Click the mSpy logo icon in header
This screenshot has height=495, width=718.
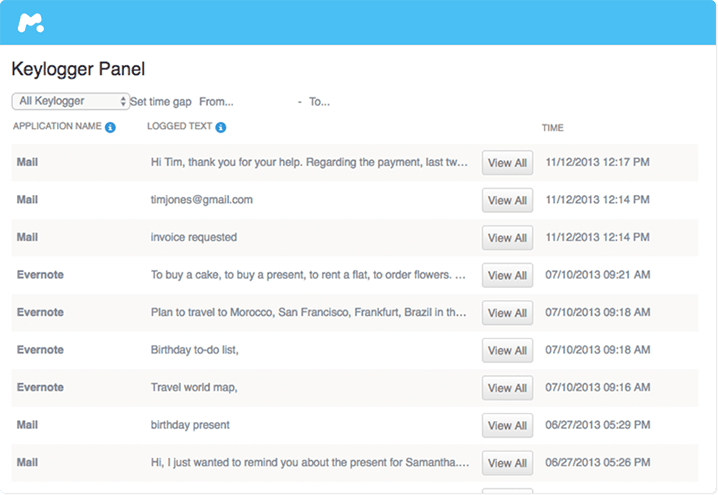click(x=31, y=23)
